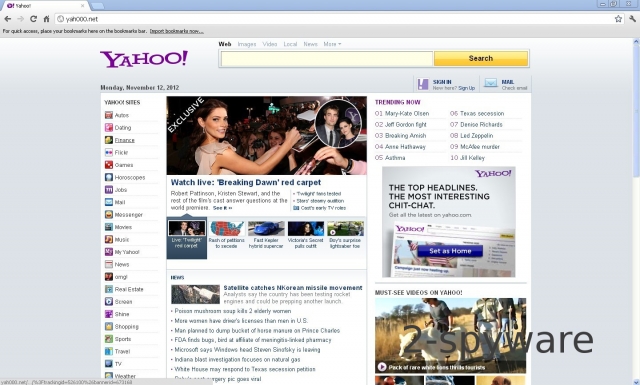Click the News sidebar icon
This screenshot has height=385, width=640.
click(109, 264)
